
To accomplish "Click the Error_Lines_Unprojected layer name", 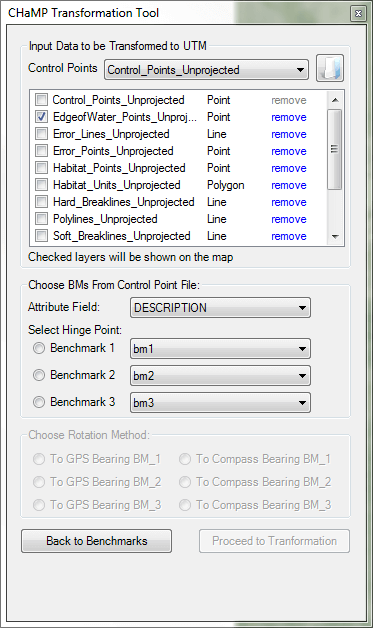I will (111, 134).
